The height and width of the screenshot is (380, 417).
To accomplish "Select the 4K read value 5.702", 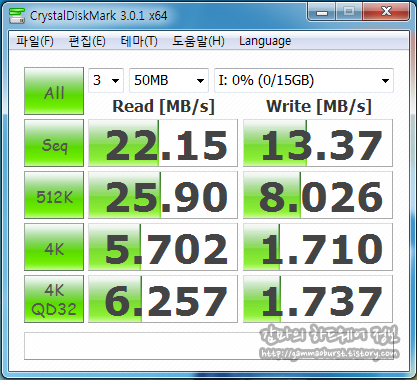I will [x=163, y=247].
